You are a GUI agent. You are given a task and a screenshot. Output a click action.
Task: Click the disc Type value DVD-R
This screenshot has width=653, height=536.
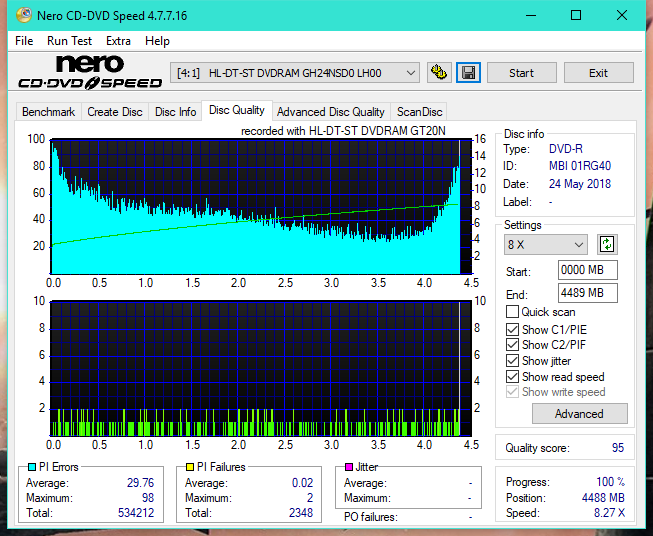(x=566, y=149)
